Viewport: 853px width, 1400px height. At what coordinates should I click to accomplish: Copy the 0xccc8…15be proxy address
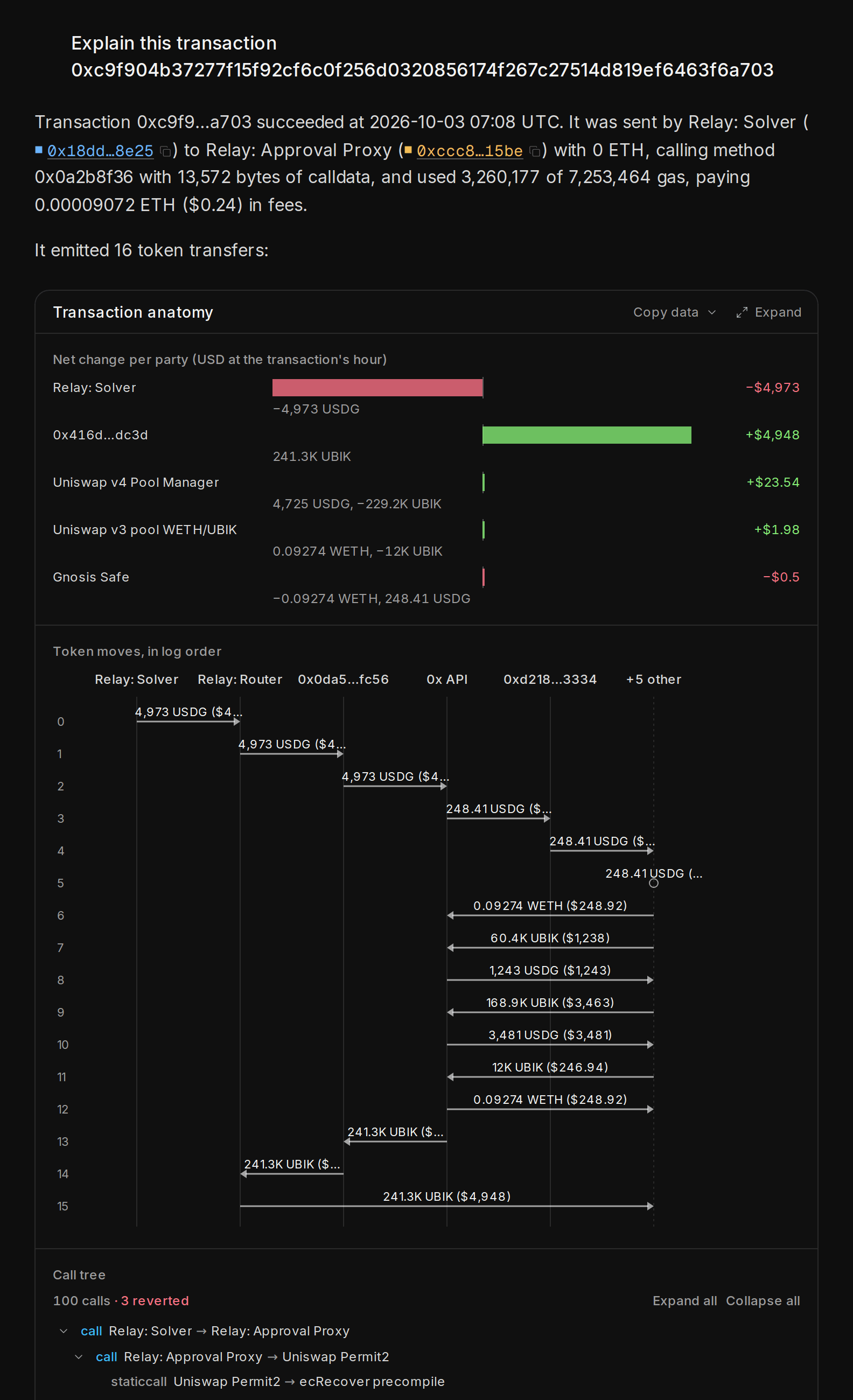point(535,151)
